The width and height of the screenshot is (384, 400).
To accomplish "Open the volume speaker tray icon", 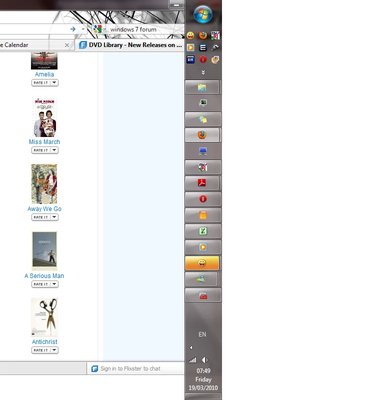I will pyautogui.click(x=205, y=360).
